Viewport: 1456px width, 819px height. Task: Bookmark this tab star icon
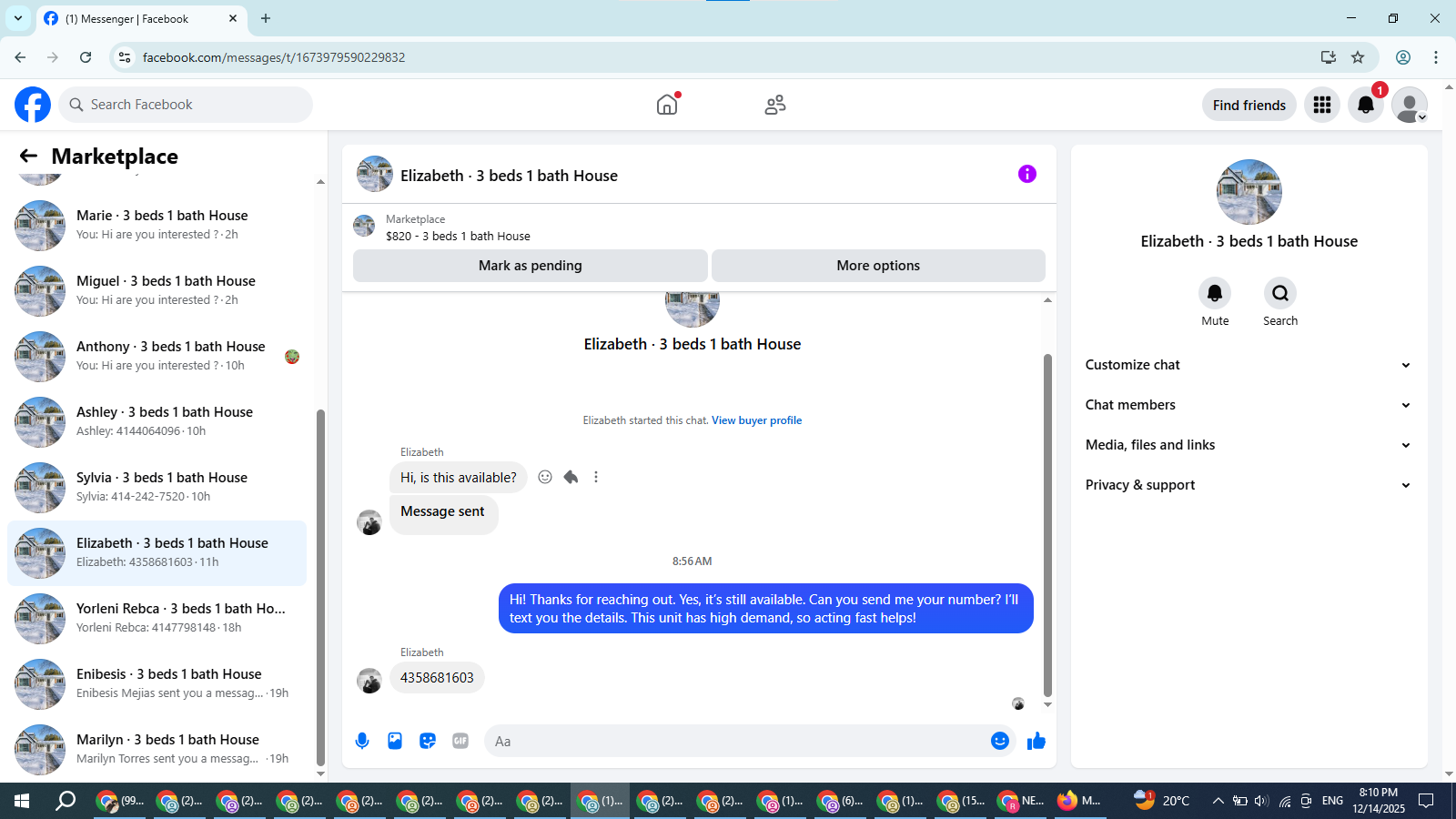pyautogui.click(x=1358, y=57)
